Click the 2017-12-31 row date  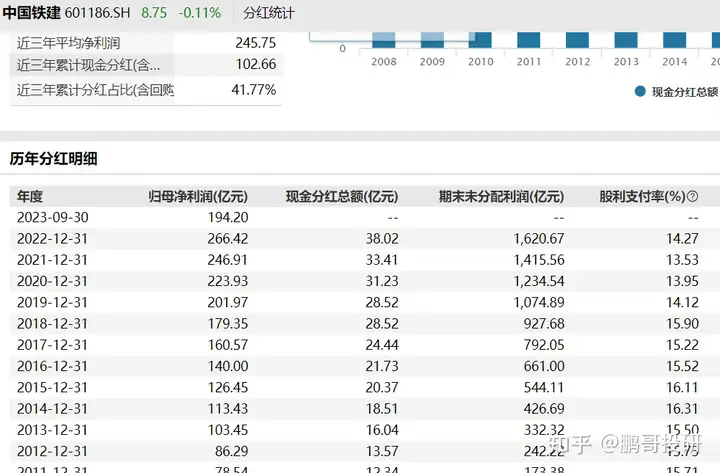[x=52, y=345]
